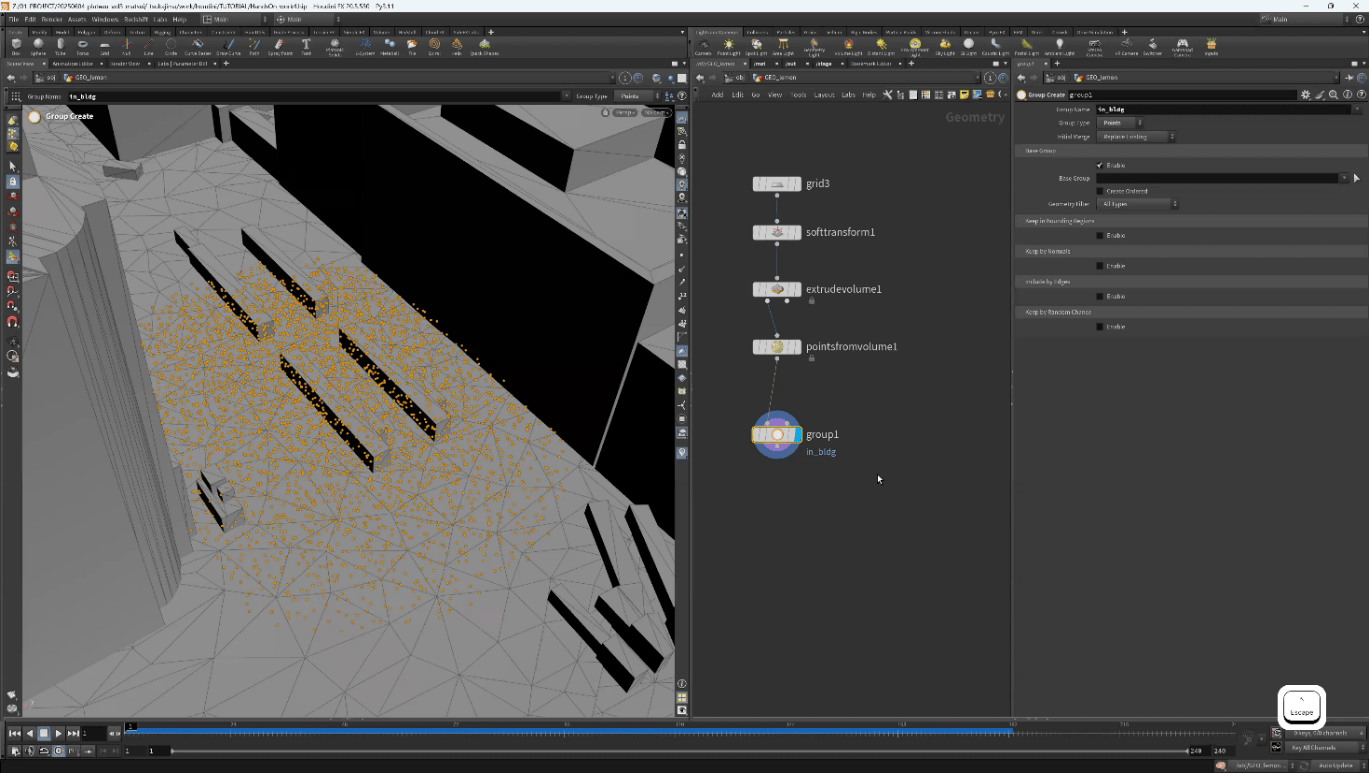This screenshot has height=773, width=1369.
Task: Uncheck Base Group Enable checkbox
Action: [x=1100, y=165]
